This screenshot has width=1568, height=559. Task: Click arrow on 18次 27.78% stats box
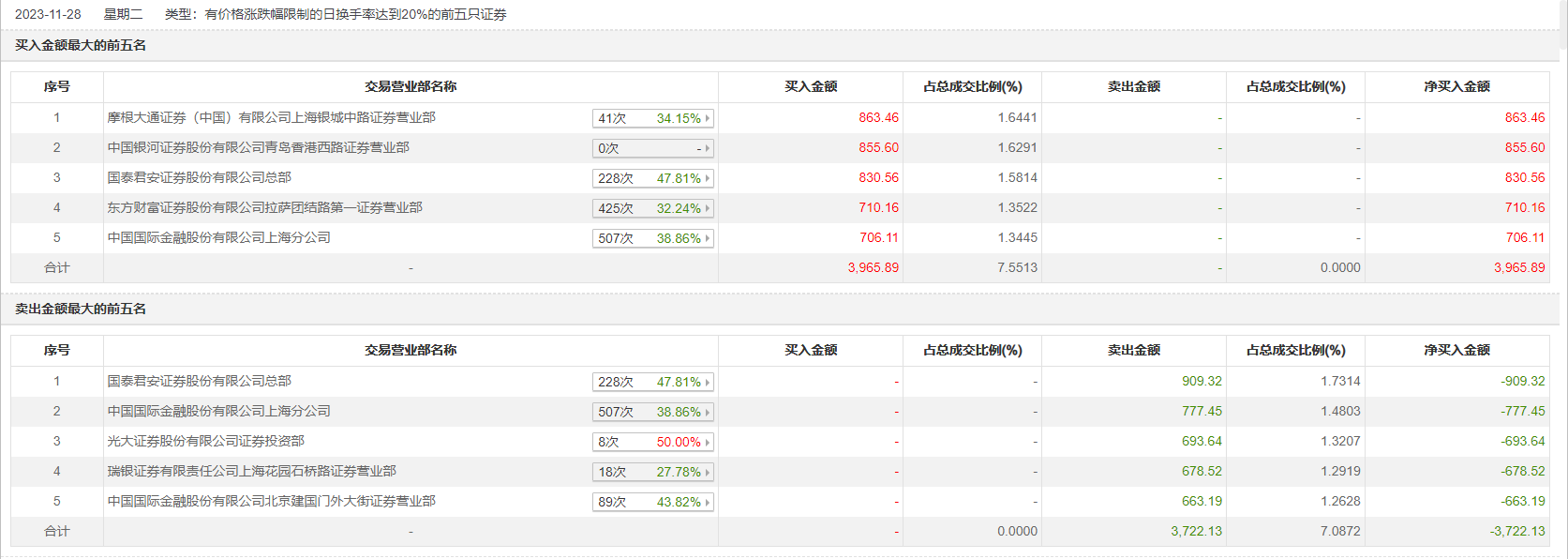pos(708,472)
